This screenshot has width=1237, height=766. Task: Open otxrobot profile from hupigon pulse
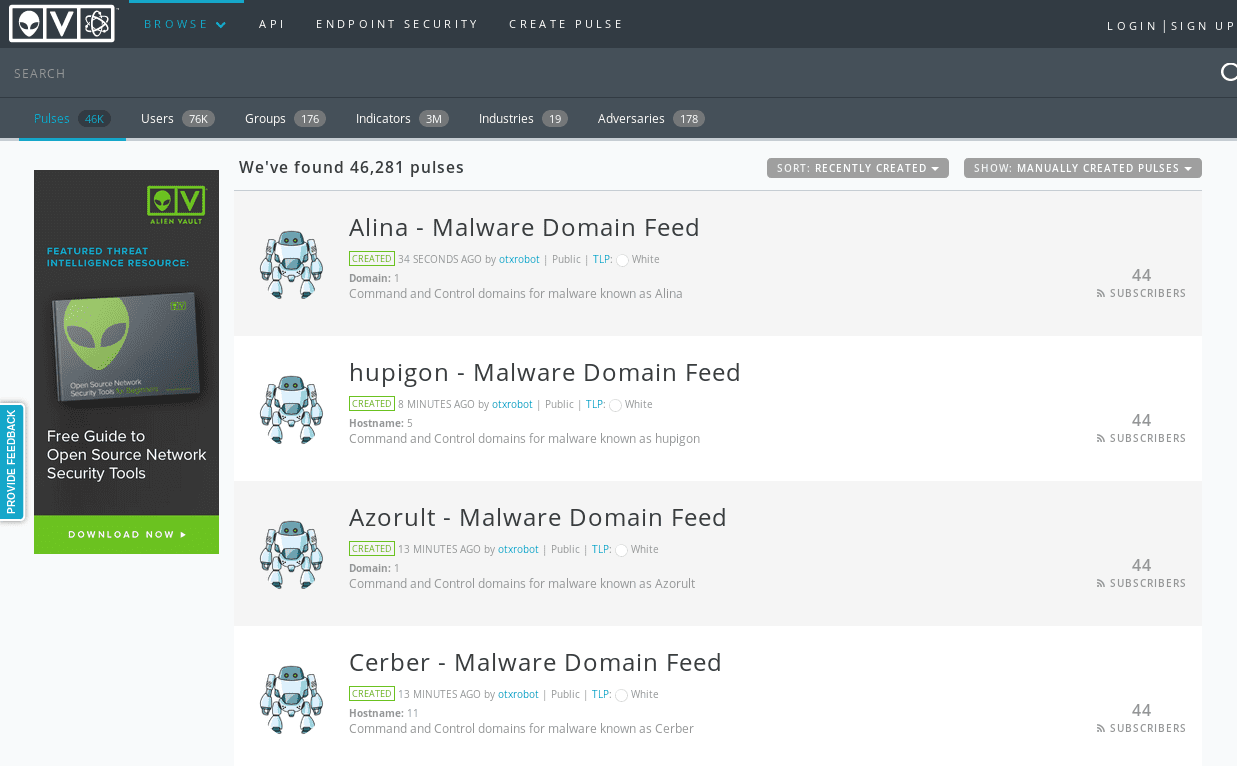coord(512,405)
